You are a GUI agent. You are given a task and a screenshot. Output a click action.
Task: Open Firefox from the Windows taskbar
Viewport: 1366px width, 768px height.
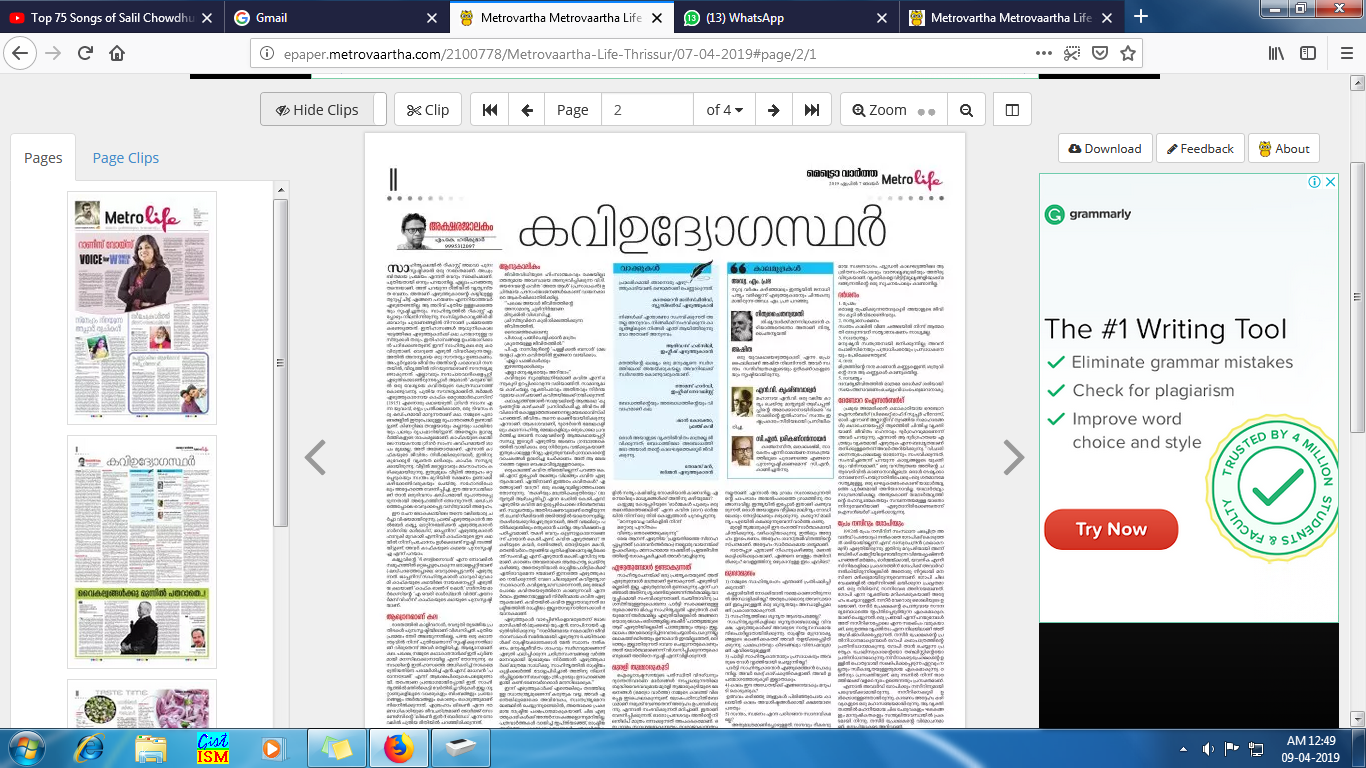pyautogui.click(x=398, y=747)
